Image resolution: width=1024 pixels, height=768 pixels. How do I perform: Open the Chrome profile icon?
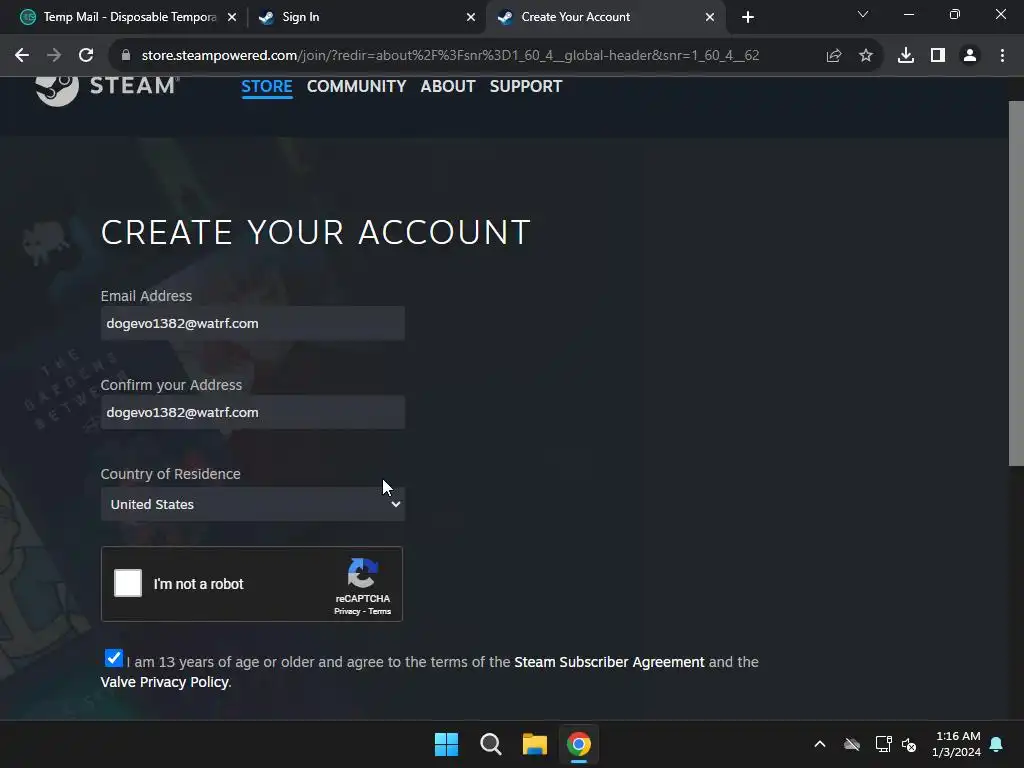970,56
